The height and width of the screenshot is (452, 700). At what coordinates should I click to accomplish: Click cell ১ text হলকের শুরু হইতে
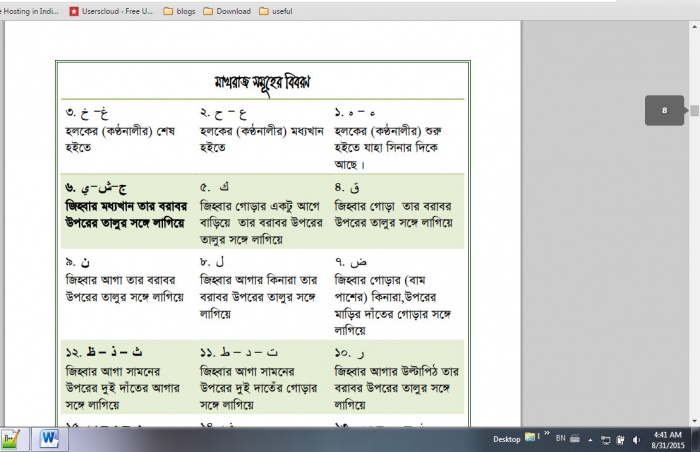coord(388,147)
